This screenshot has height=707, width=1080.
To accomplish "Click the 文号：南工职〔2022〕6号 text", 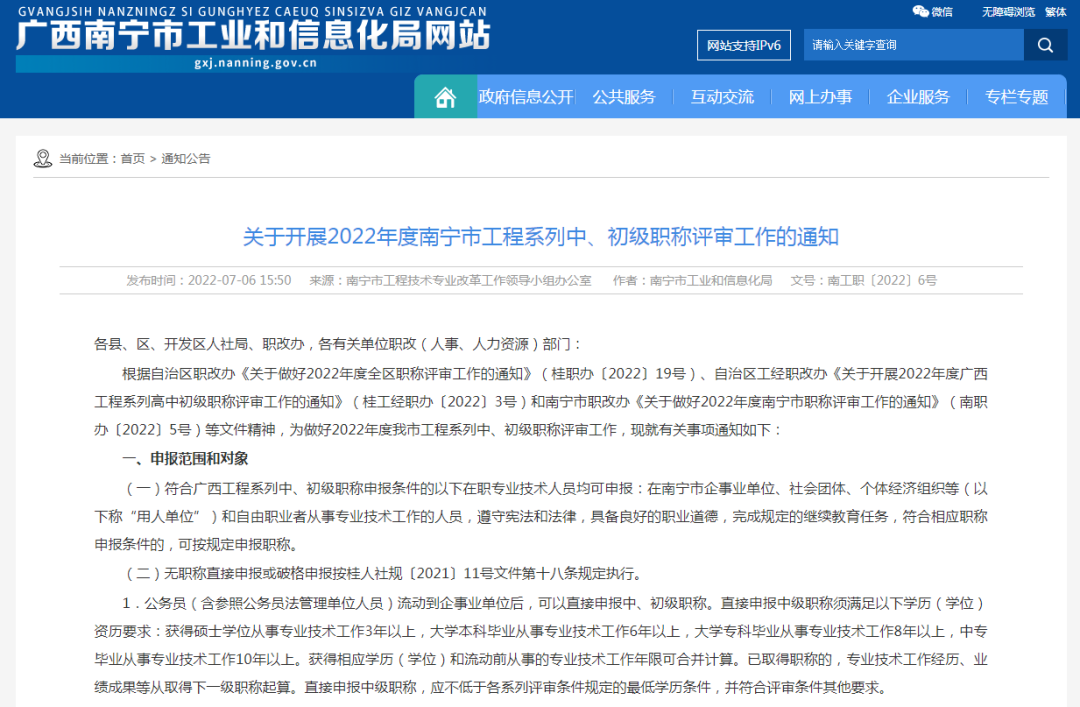I will (x=864, y=280).
